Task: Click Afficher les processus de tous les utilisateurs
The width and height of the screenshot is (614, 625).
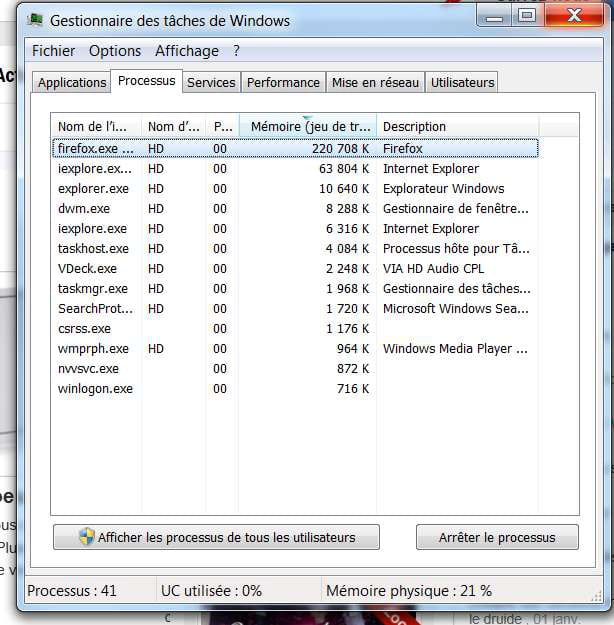Action: [216, 537]
